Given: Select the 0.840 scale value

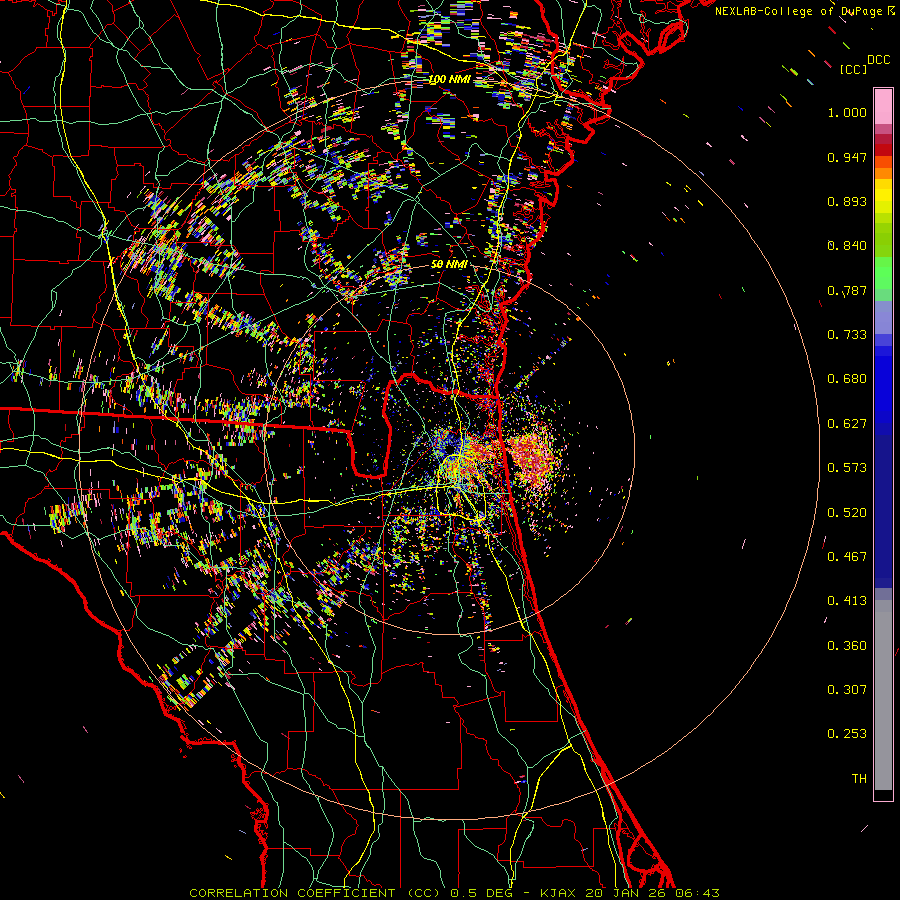Looking at the screenshot, I should point(847,246).
